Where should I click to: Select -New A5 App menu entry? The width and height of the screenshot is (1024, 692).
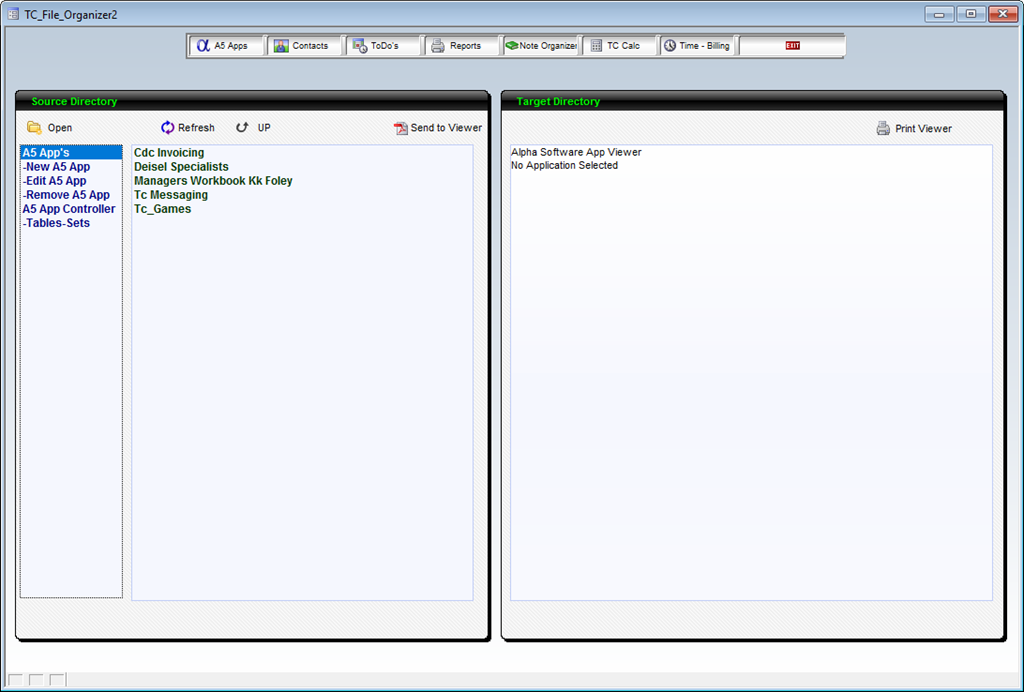coord(56,167)
